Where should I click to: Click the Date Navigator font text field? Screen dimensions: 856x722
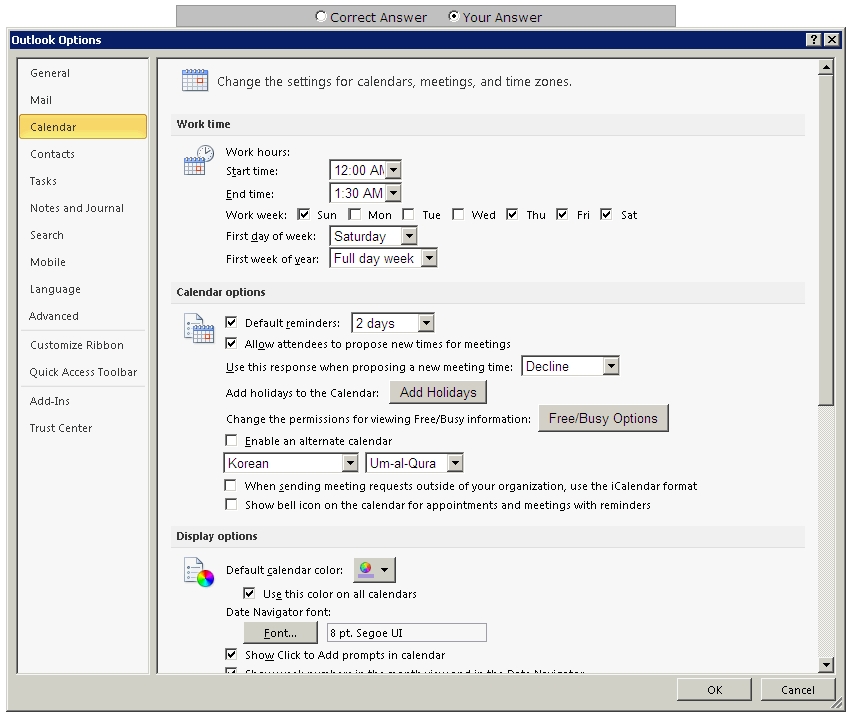(x=407, y=633)
